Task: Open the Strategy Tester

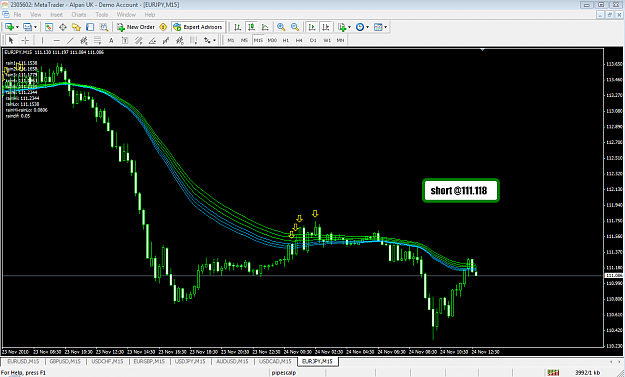Action: (104, 27)
